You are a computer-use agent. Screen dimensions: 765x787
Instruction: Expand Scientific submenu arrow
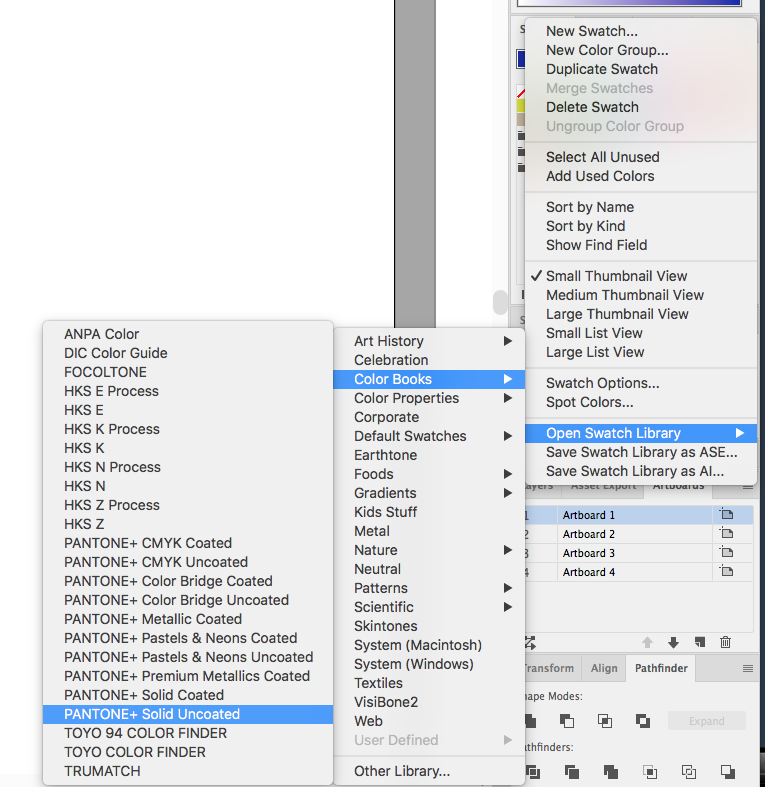(x=508, y=607)
